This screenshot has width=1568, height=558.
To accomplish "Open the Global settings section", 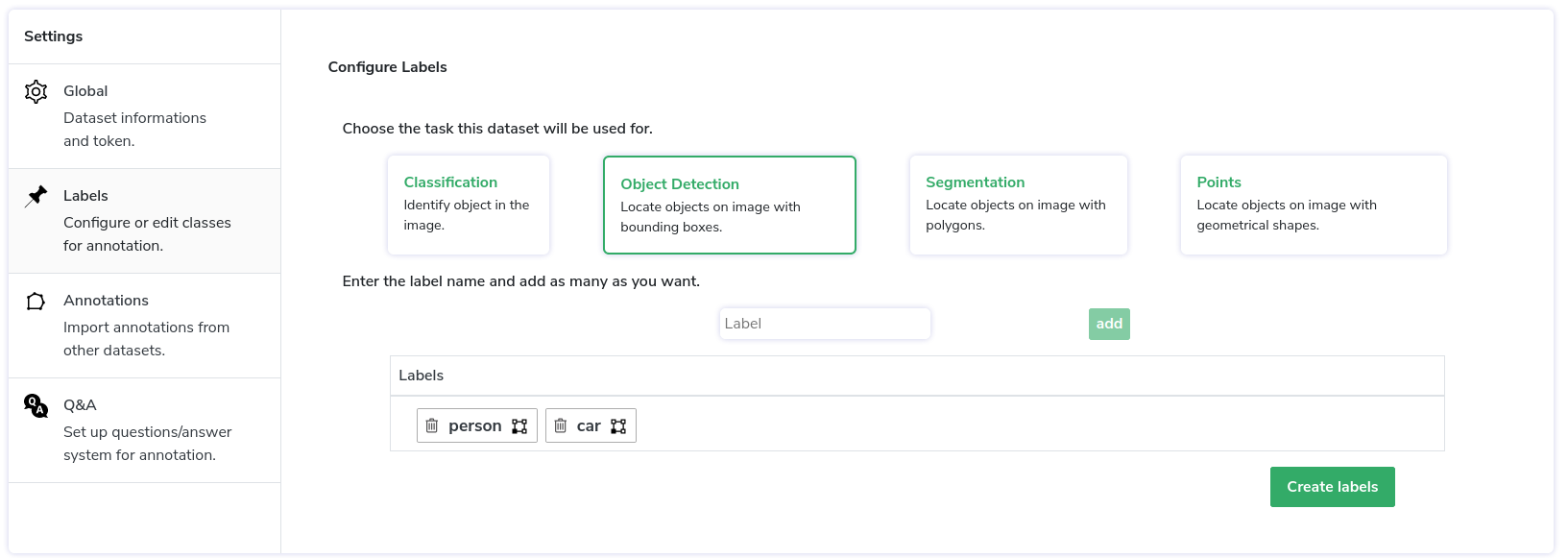I will tap(144, 116).
